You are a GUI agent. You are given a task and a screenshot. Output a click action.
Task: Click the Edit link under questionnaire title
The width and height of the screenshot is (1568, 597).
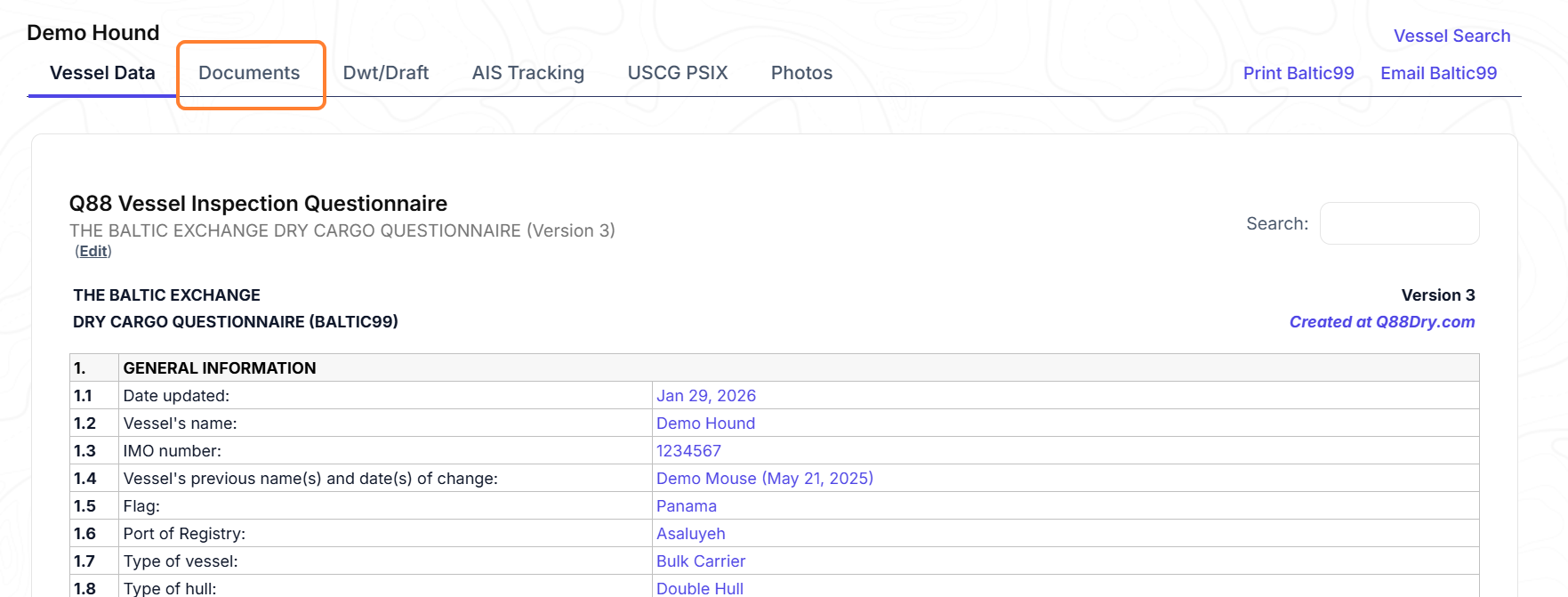(x=93, y=251)
